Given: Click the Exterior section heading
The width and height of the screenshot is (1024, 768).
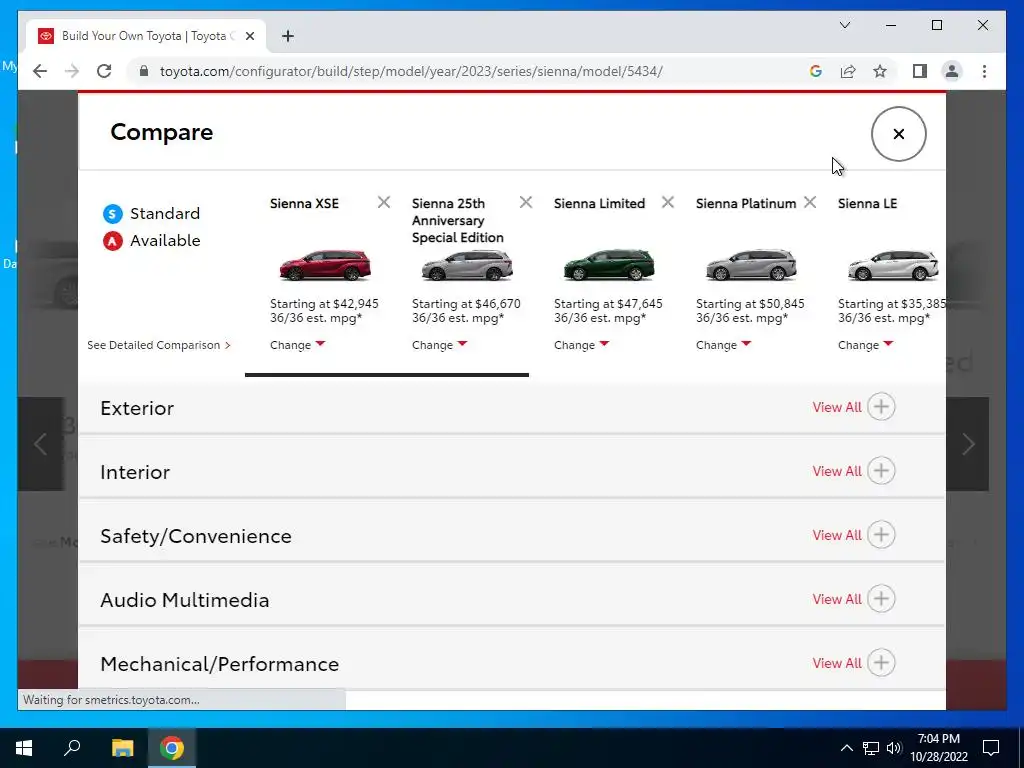Looking at the screenshot, I should pyautogui.click(x=137, y=408).
